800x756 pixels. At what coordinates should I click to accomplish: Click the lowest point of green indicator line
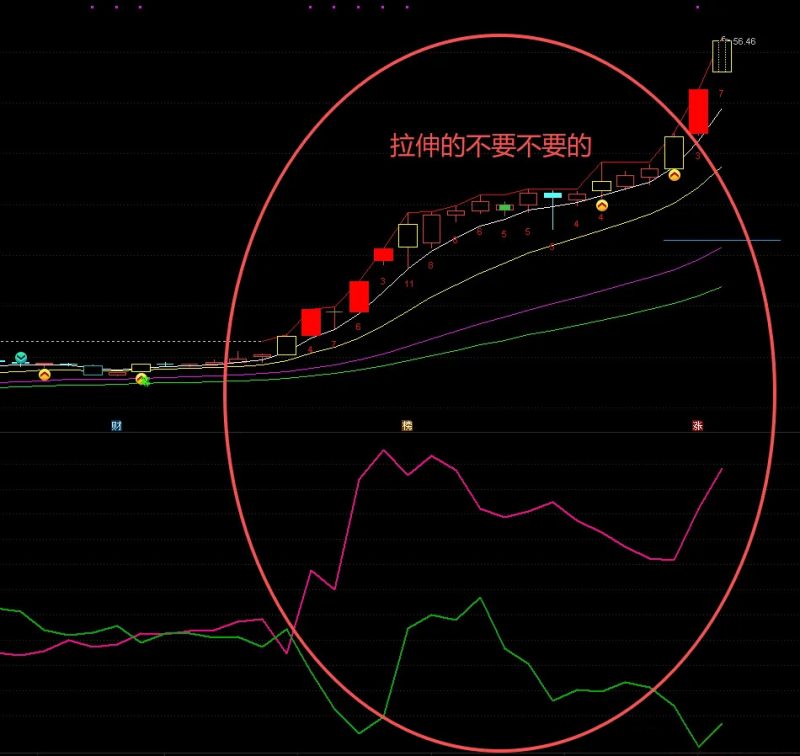pyautogui.click(x=699, y=746)
